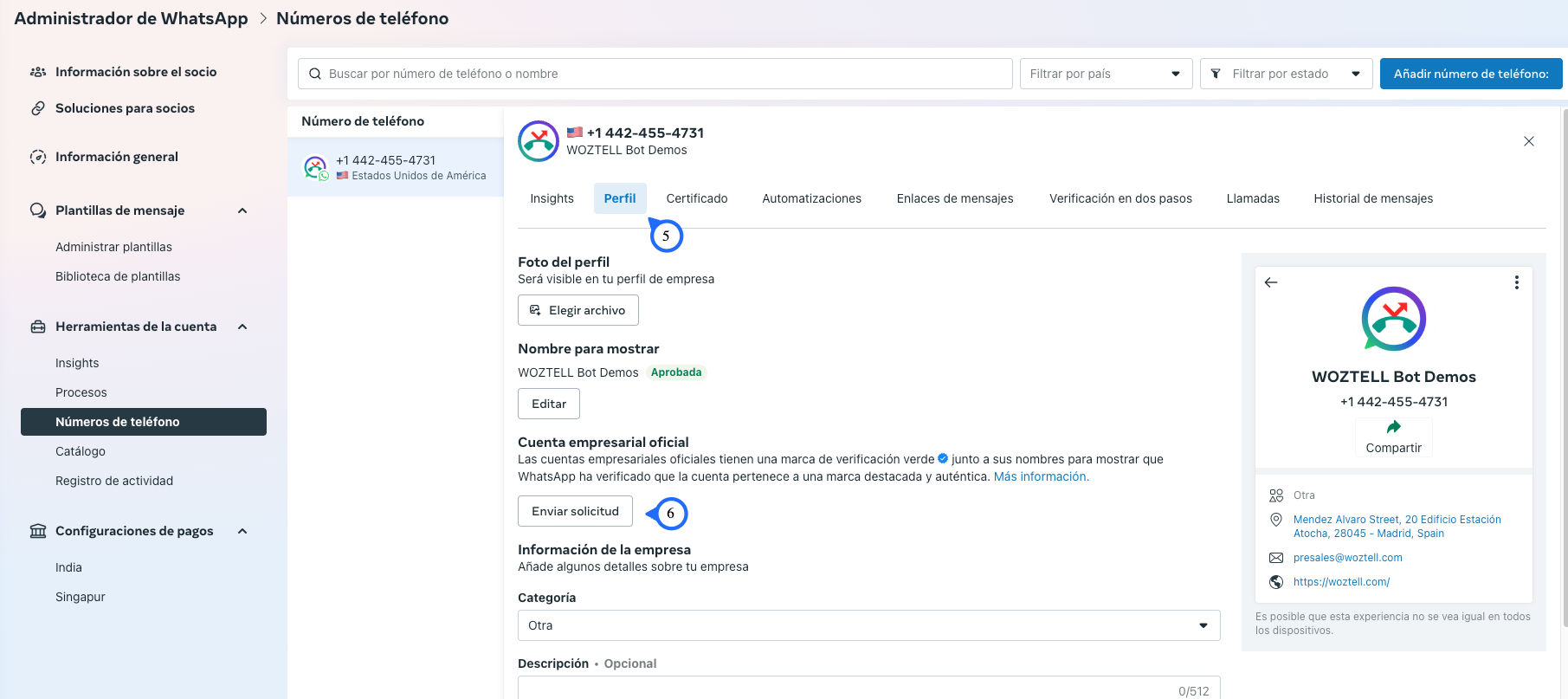Viewport: 1568px width, 699px height.
Task: Open the Más información link
Action: (x=1042, y=476)
